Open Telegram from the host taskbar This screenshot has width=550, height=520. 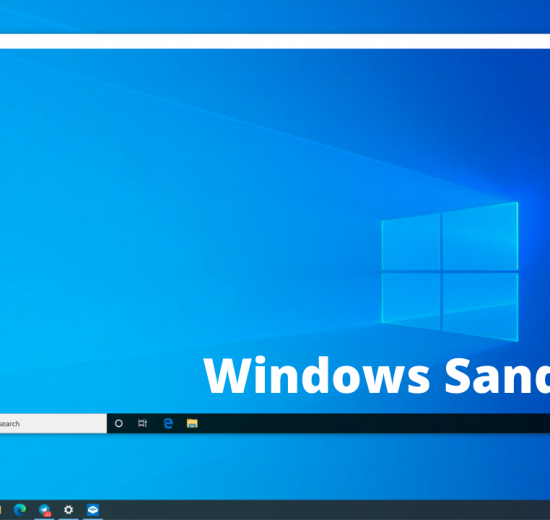click(x=45, y=510)
